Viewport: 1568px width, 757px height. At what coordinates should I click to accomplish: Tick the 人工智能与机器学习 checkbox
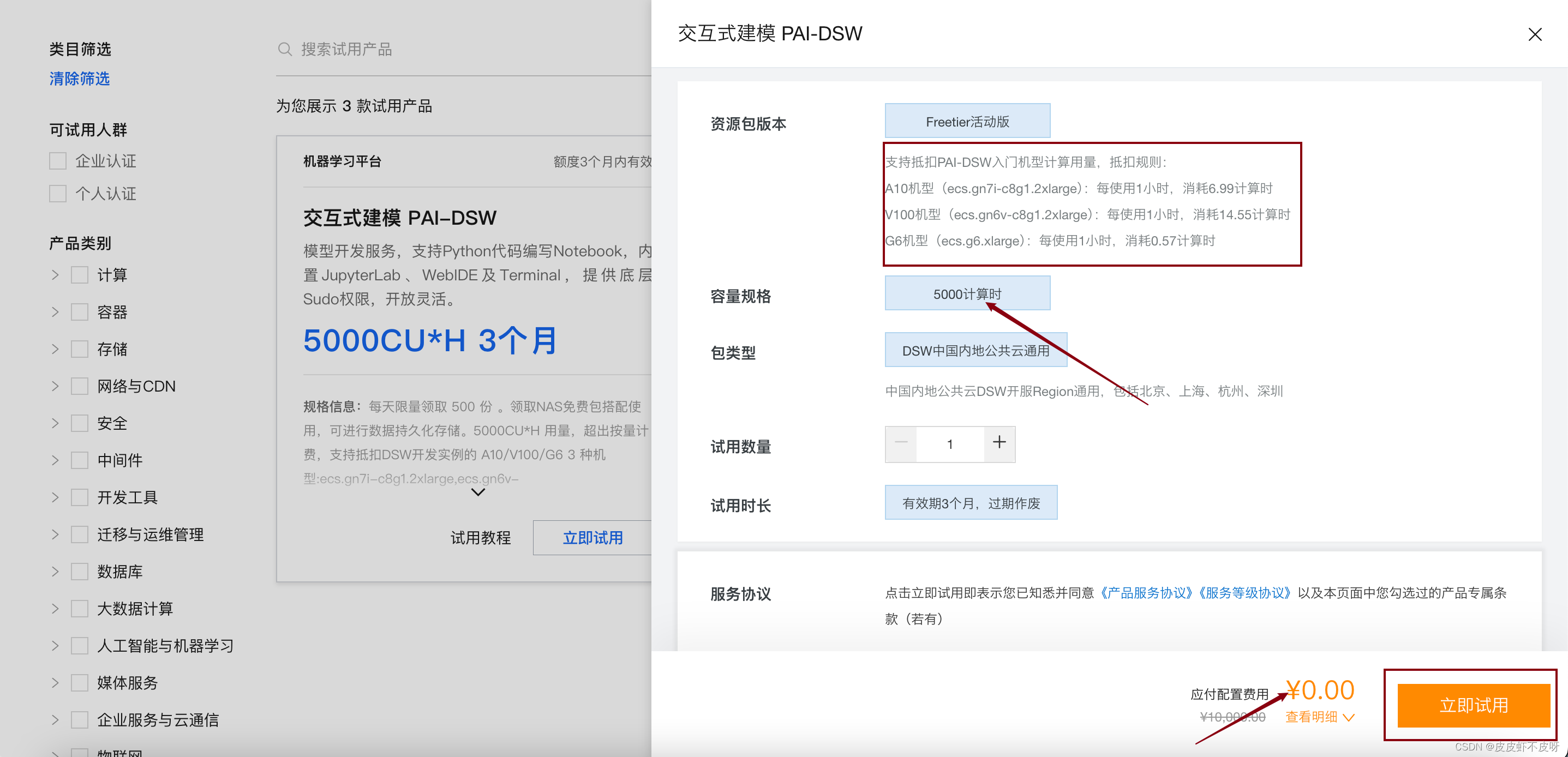80,646
